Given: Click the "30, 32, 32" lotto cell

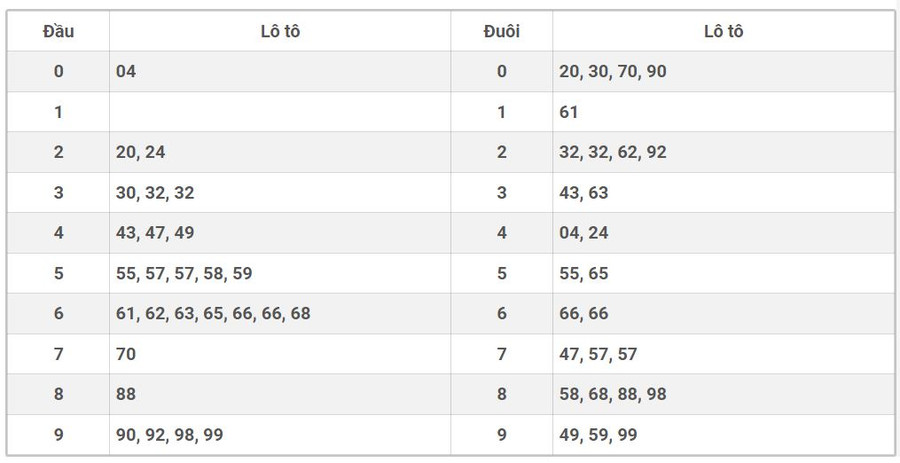Looking at the screenshot, I should 155,192.
